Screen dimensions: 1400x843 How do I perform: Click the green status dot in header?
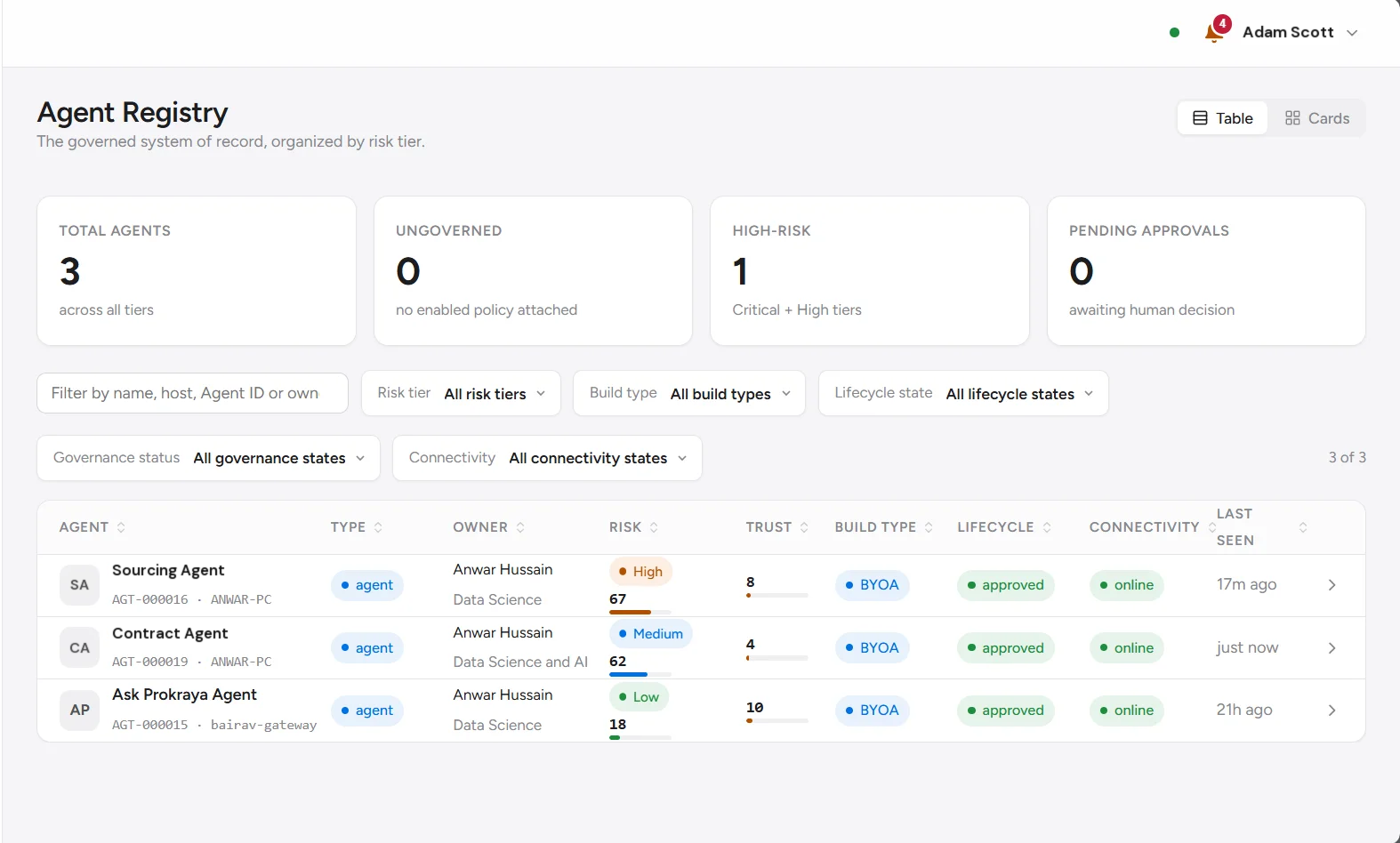(1174, 32)
